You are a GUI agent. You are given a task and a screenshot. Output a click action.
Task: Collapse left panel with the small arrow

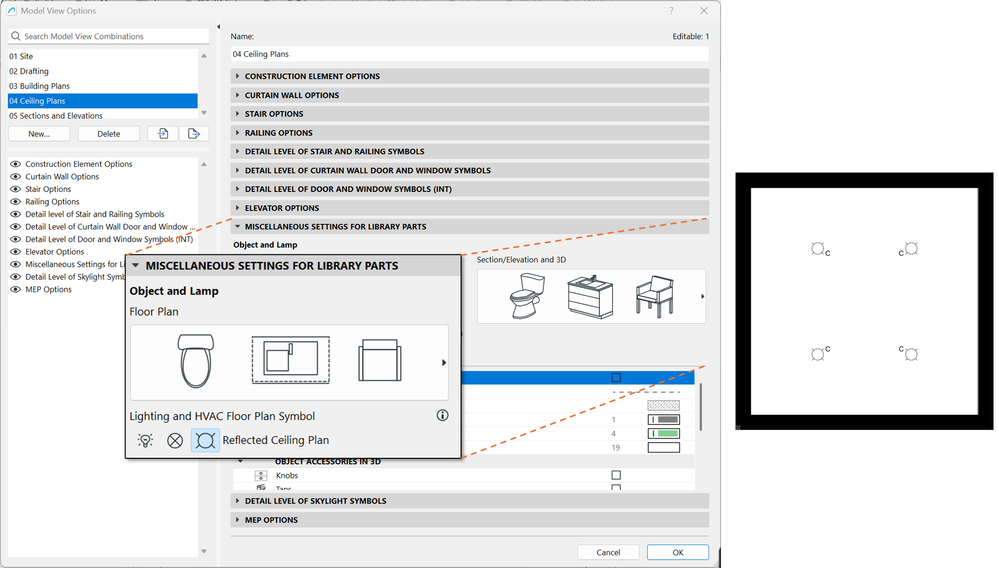click(x=219, y=27)
